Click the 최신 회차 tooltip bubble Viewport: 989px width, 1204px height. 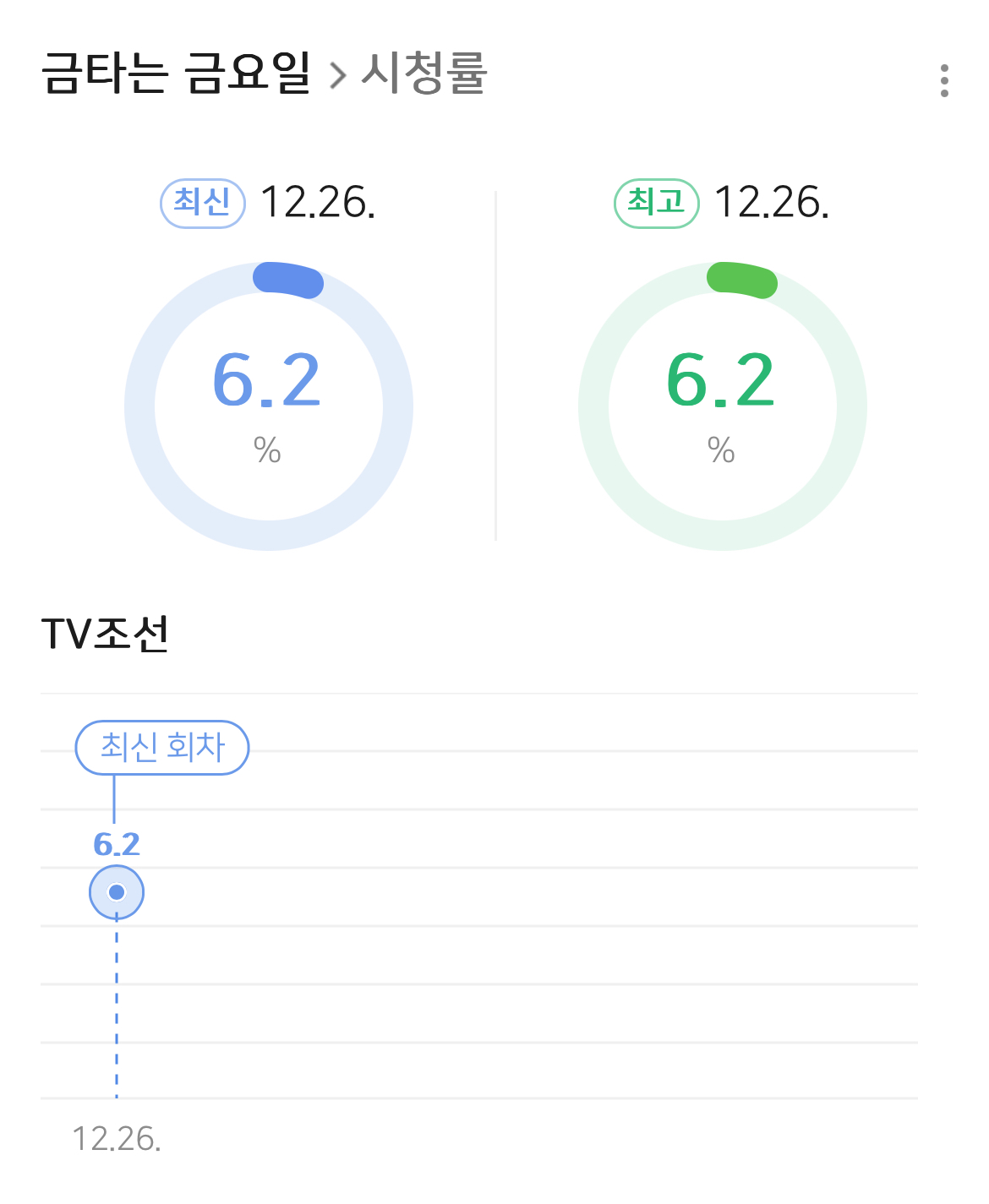pos(162,748)
